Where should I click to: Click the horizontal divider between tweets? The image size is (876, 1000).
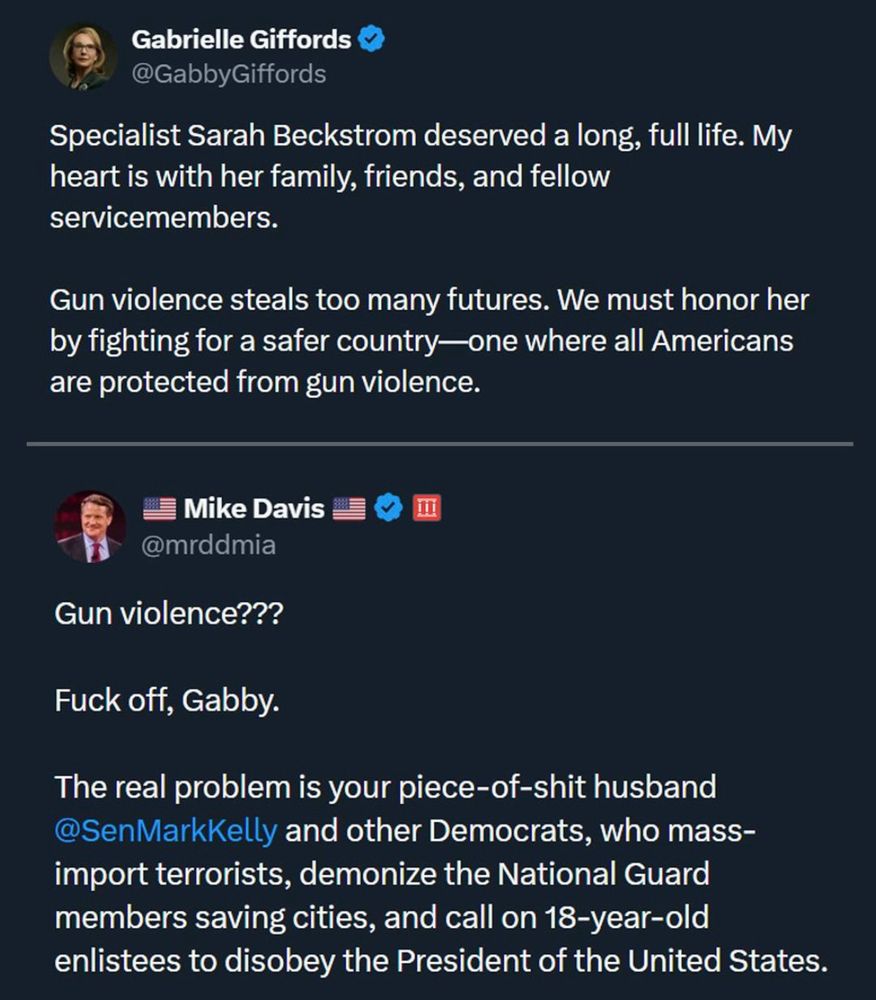438,443
